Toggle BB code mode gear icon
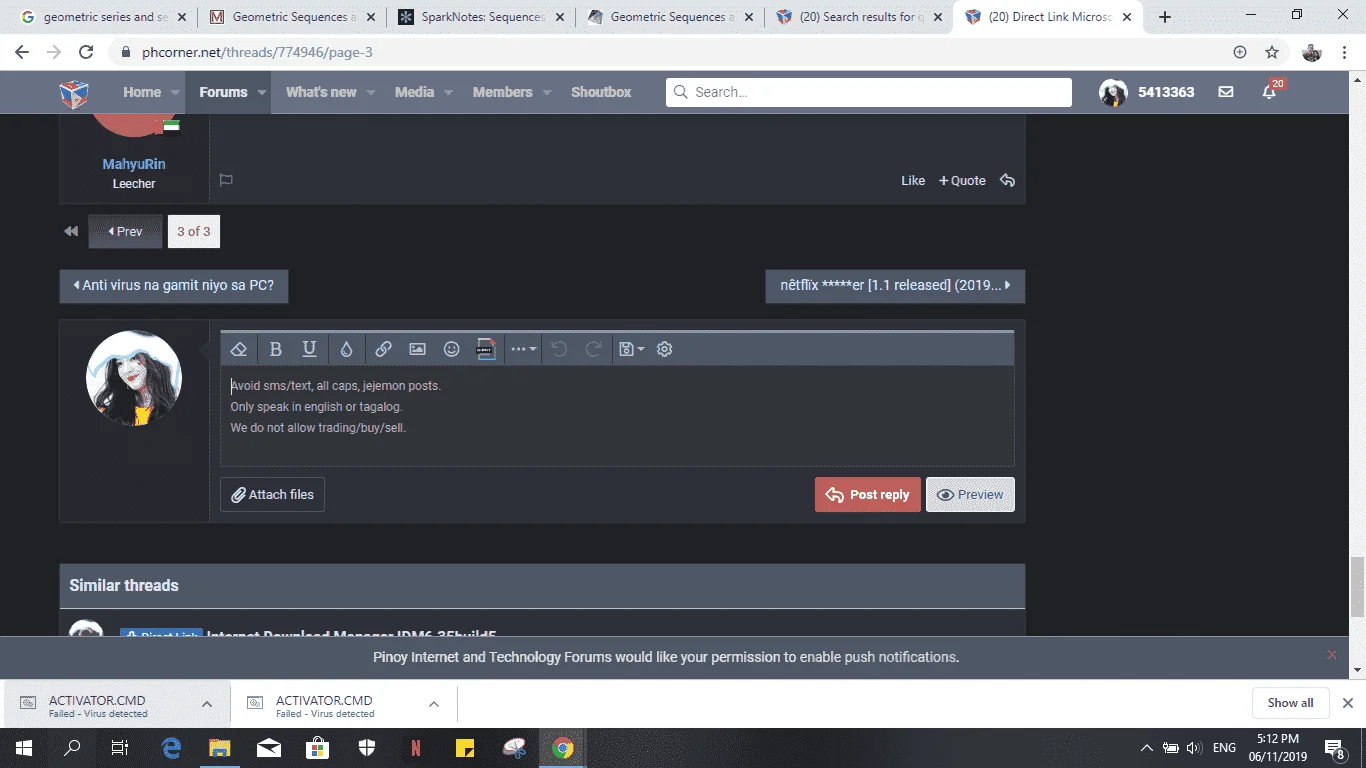The width and height of the screenshot is (1366, 768). [x=665, y=349]
